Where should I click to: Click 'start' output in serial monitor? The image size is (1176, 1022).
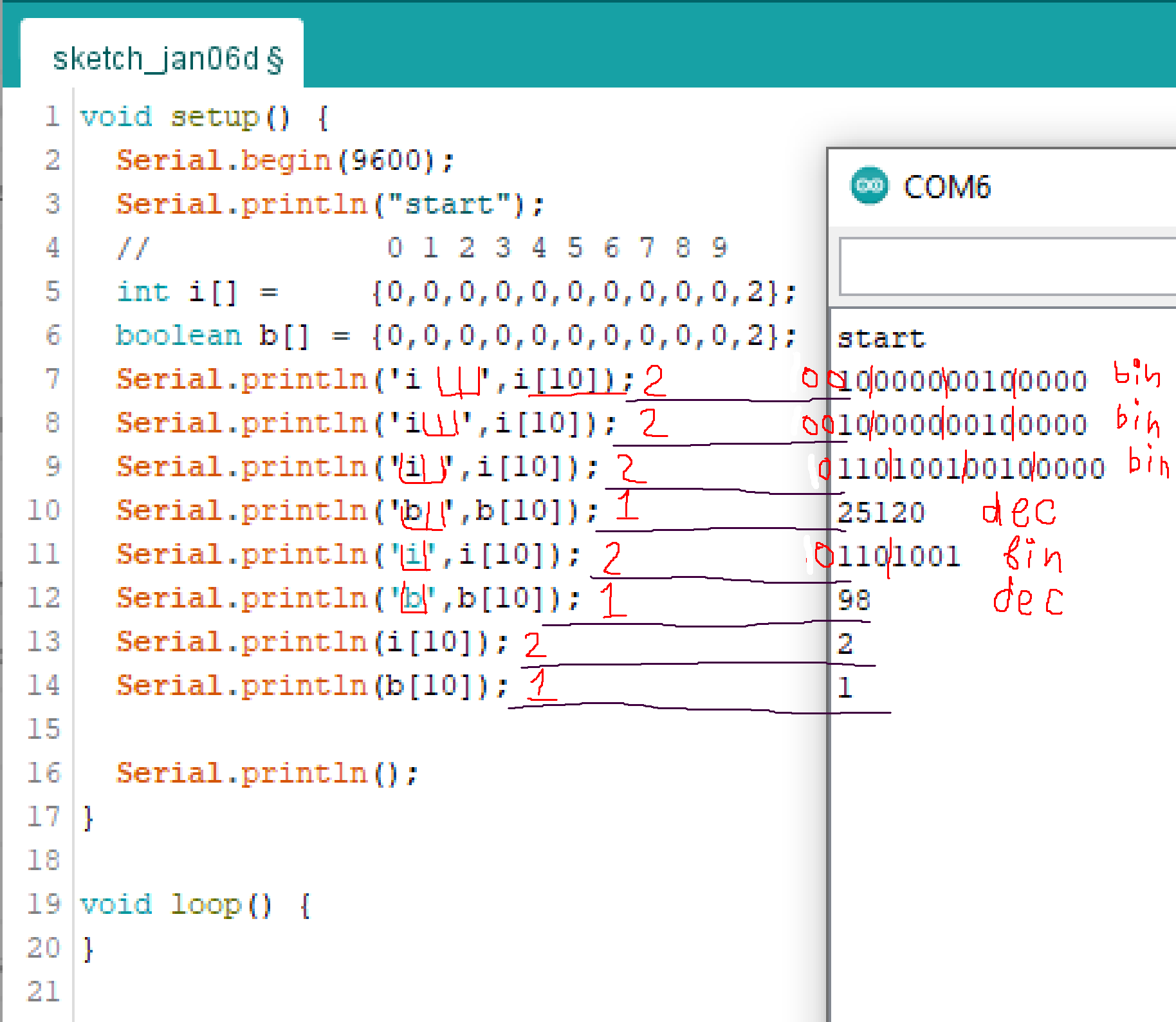click(x=881, y=339)
